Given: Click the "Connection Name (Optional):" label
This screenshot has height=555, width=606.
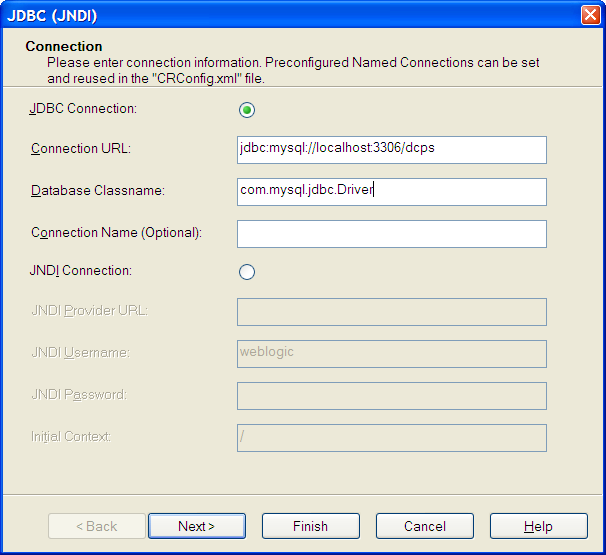Looking at the screenshot, I should tap(116, 233).
